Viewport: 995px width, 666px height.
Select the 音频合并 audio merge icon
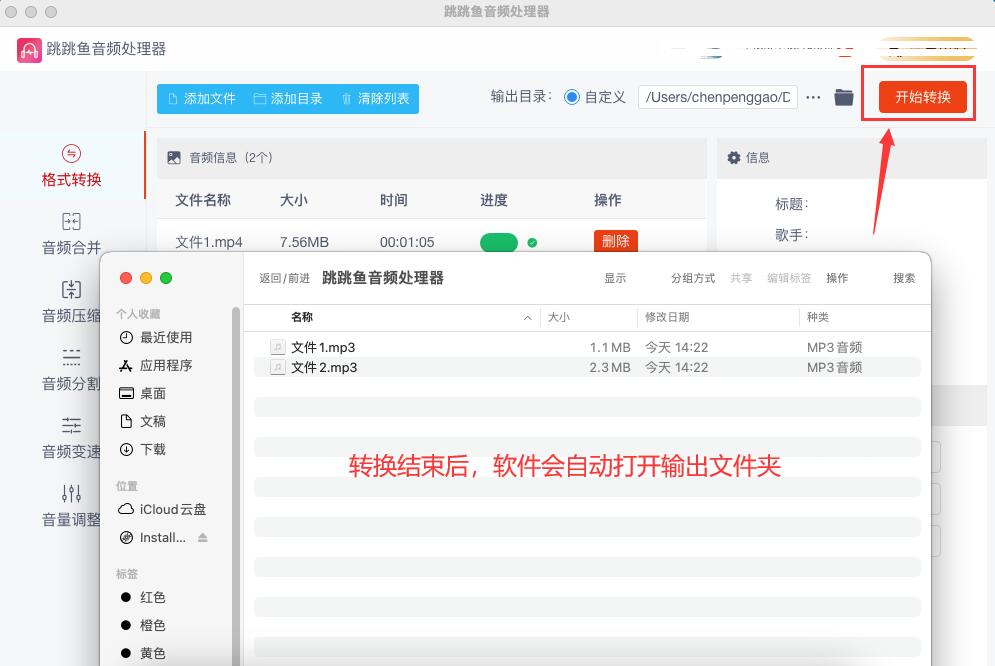71,222
